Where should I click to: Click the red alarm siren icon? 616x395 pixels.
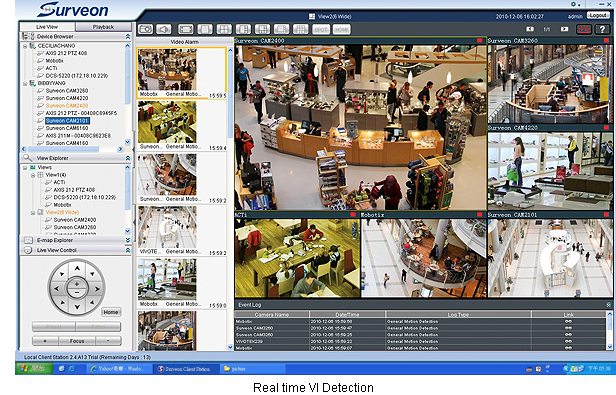pyautogui.click(x=584, y=29)
